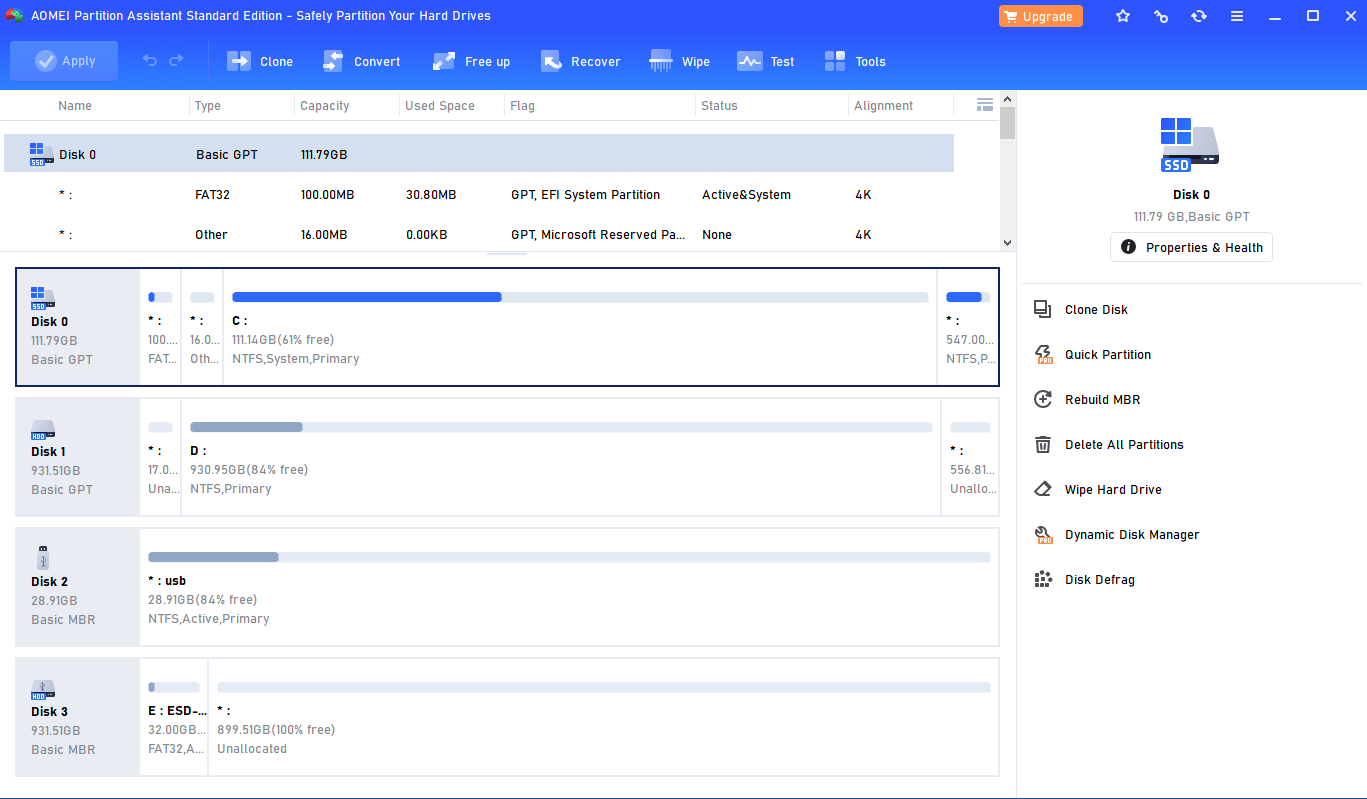
Task: Open the Wipe tool in toolbar
Action: click(x=680, y=62)
